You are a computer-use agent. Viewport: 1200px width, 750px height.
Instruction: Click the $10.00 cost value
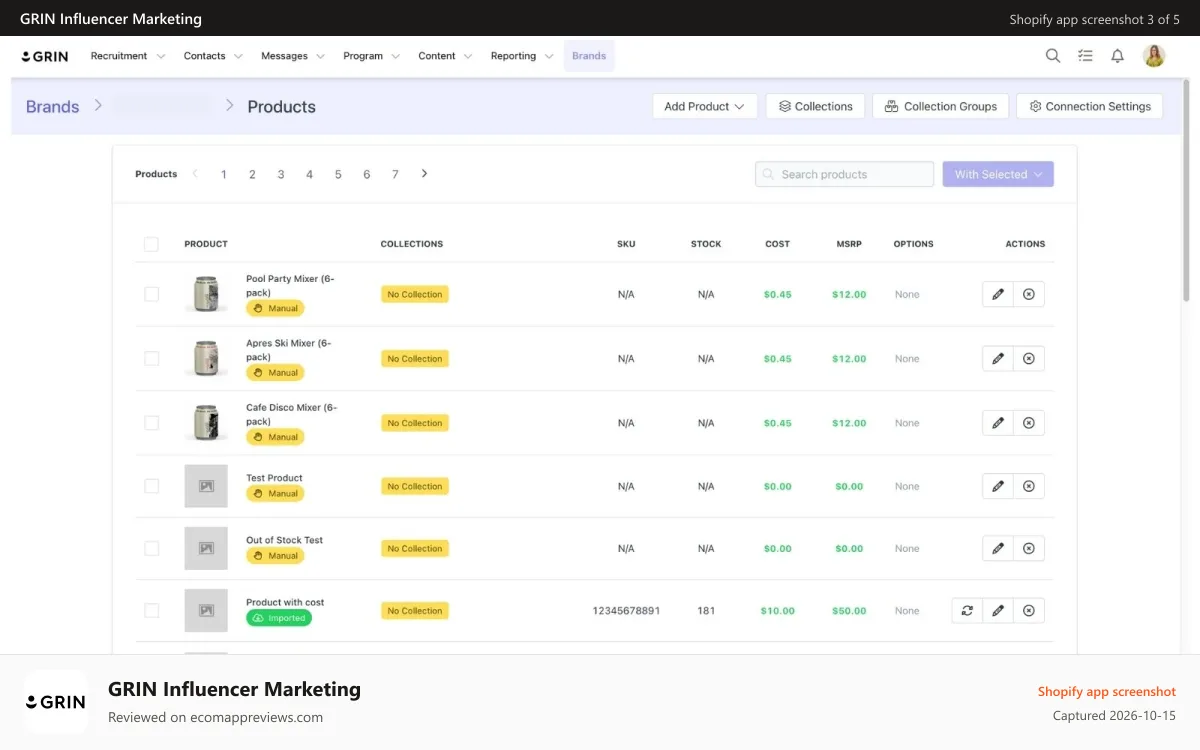pos(777,611)
